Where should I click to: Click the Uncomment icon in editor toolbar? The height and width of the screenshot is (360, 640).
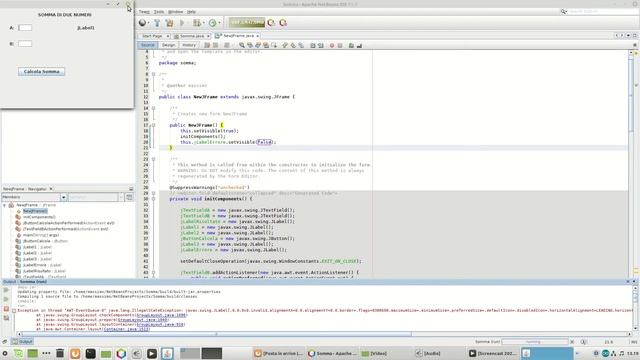point(359,45)
